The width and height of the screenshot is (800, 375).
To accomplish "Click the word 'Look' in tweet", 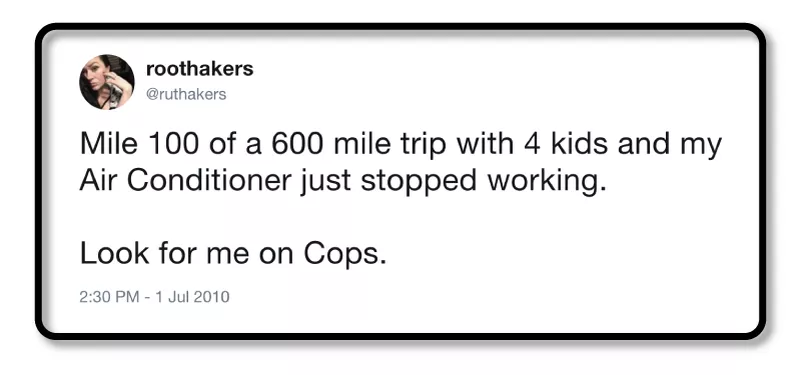I will [114, 255].
